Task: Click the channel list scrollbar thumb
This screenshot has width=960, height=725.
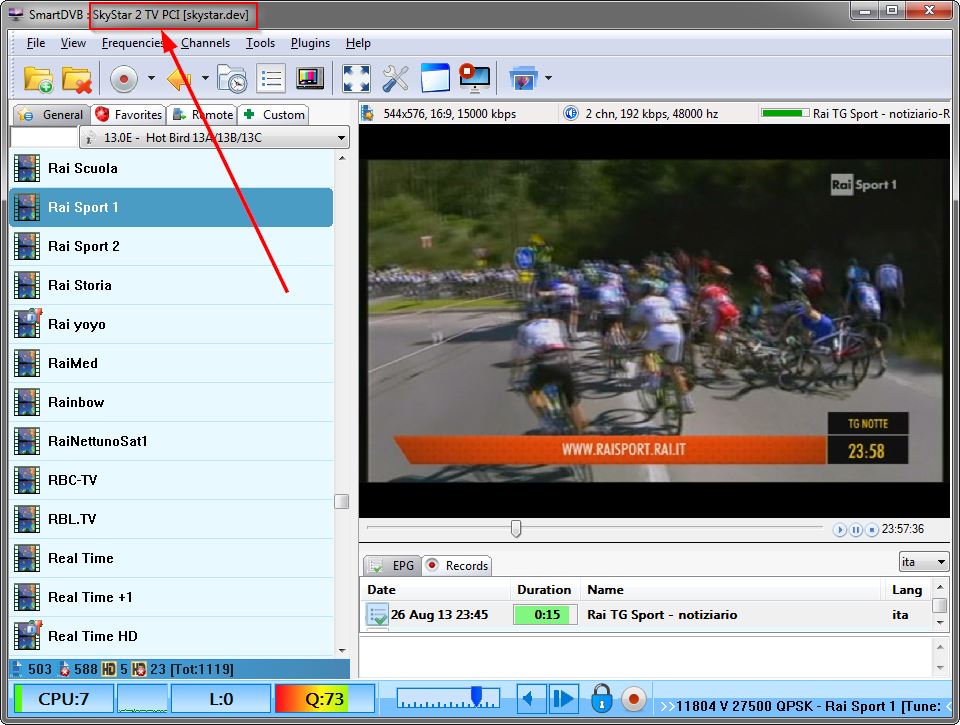Action: click(x=342, y=501)
